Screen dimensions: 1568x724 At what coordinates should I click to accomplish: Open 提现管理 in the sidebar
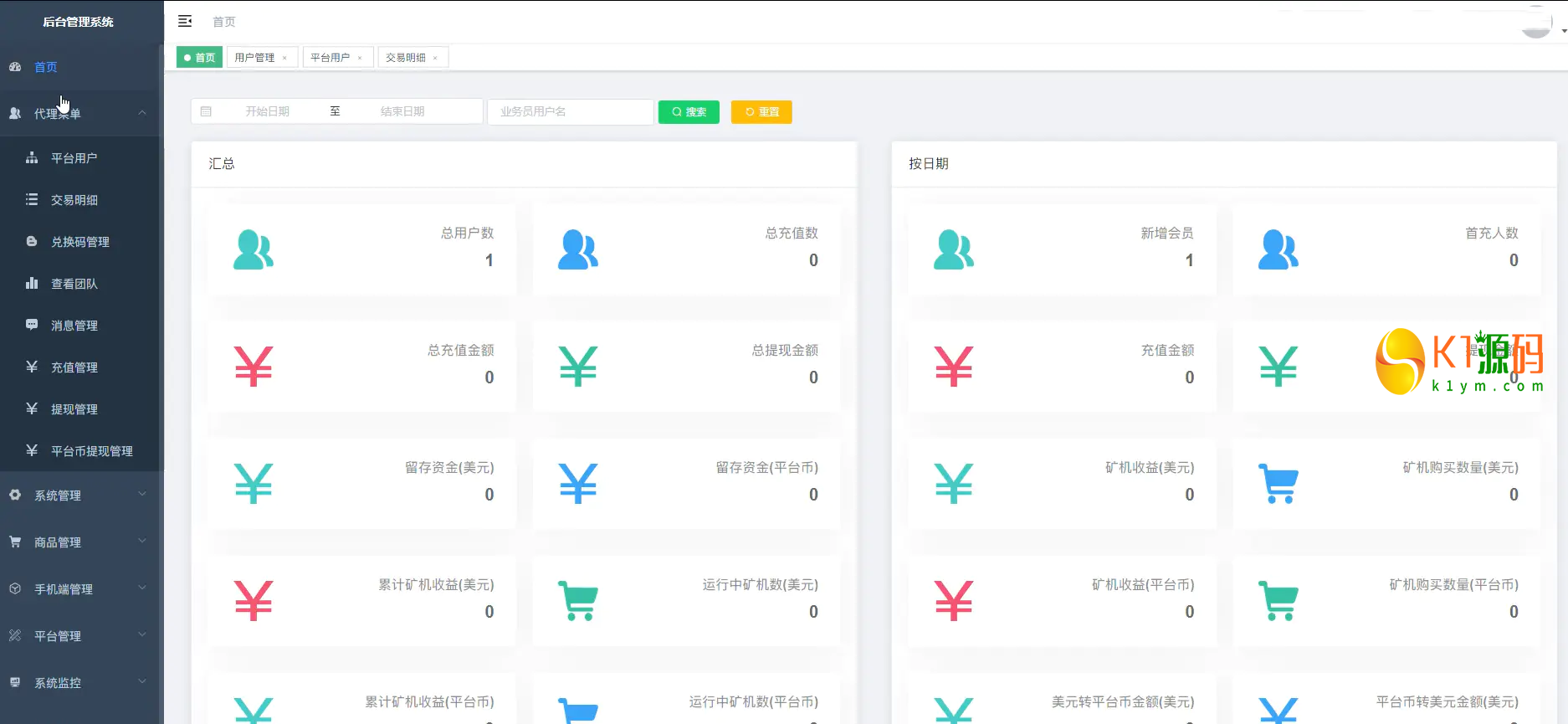click(74, 409)
